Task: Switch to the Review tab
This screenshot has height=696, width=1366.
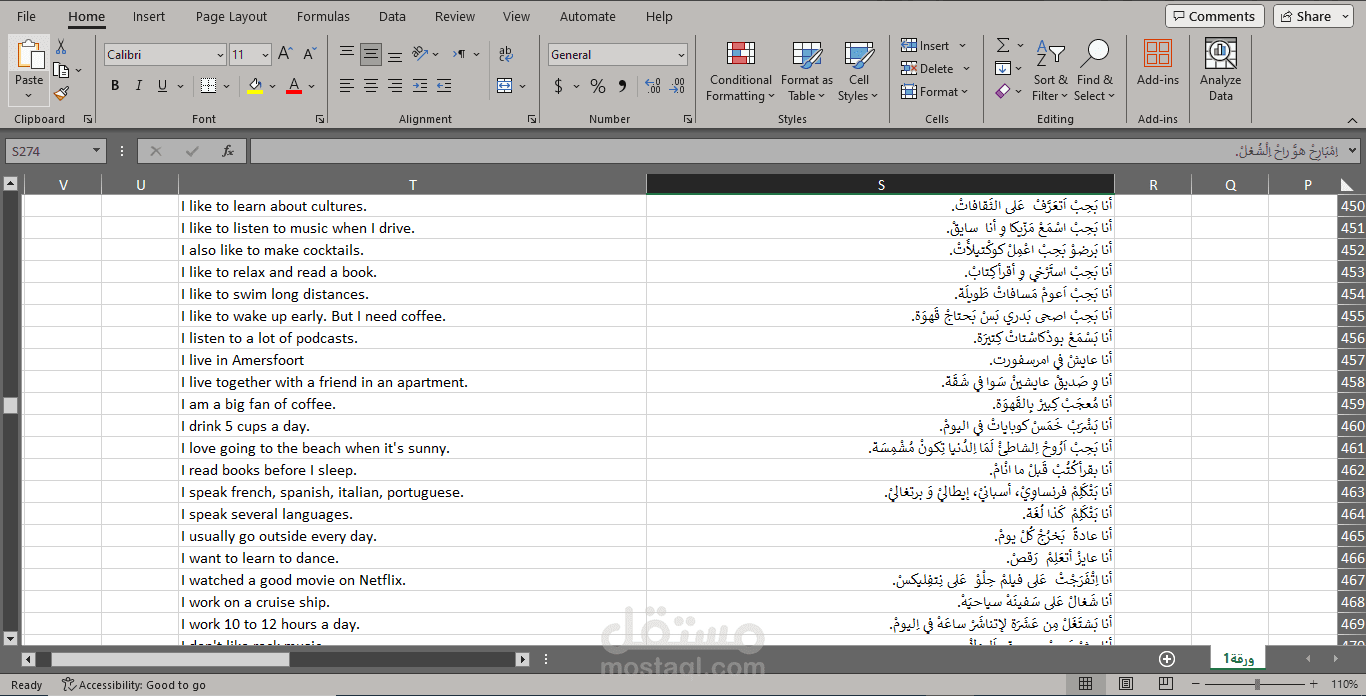Action: 455,16
